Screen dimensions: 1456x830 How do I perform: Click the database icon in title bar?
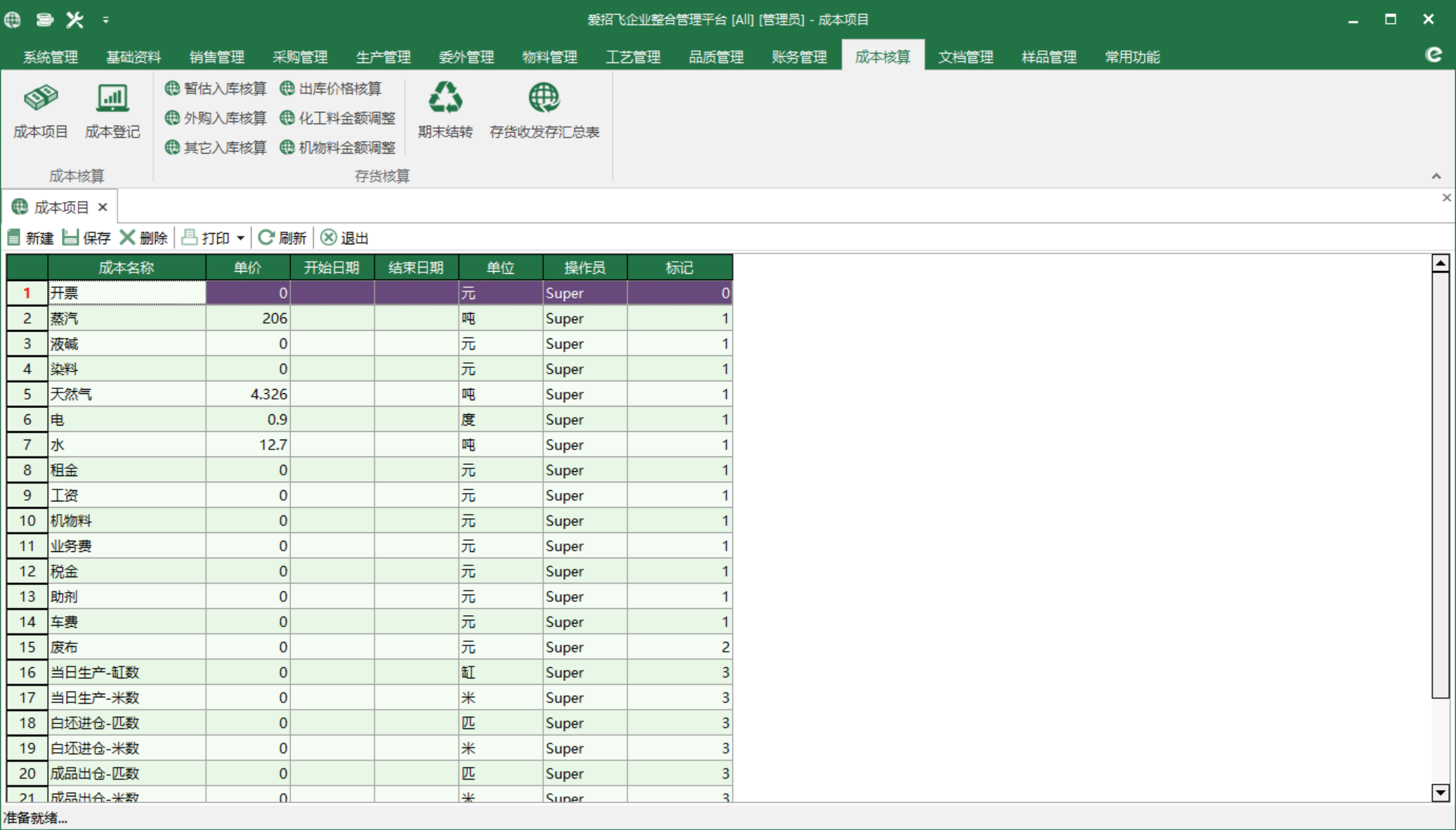pos(44,19)
